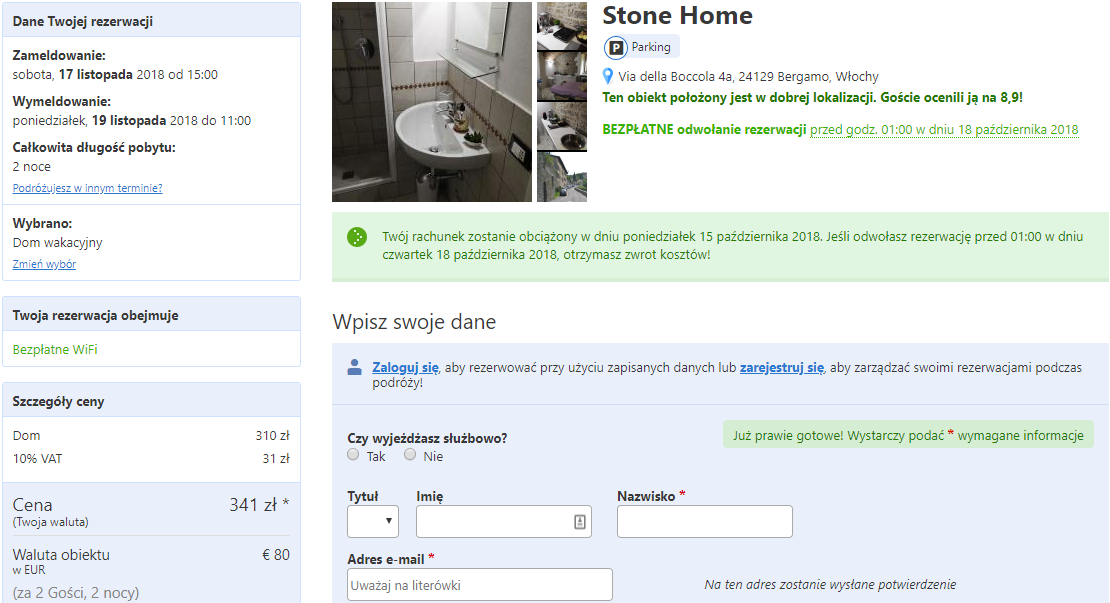Open the second small bedroom thumbnail
The image size is (1110, 603).
562,76
